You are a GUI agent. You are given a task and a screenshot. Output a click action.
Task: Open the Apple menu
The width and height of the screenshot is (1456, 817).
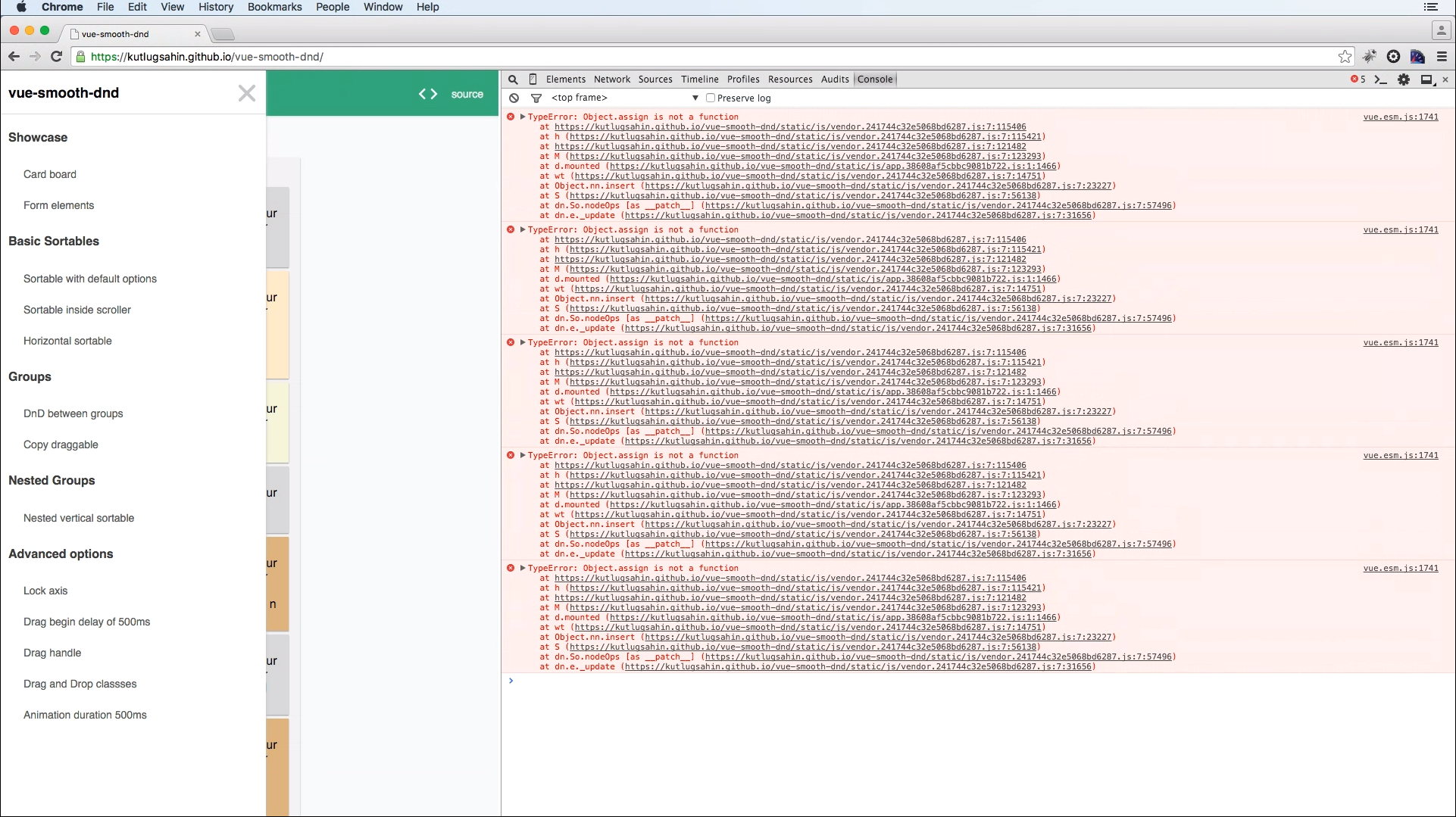(21, 7)
